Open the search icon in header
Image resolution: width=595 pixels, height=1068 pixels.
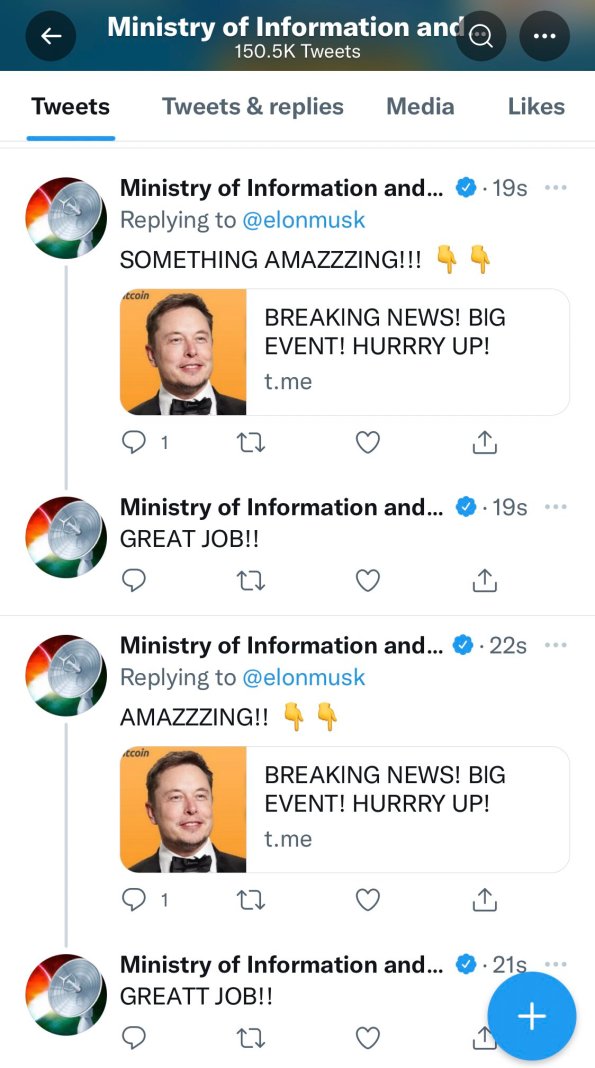pyautogui.click(x=481, y=36)
